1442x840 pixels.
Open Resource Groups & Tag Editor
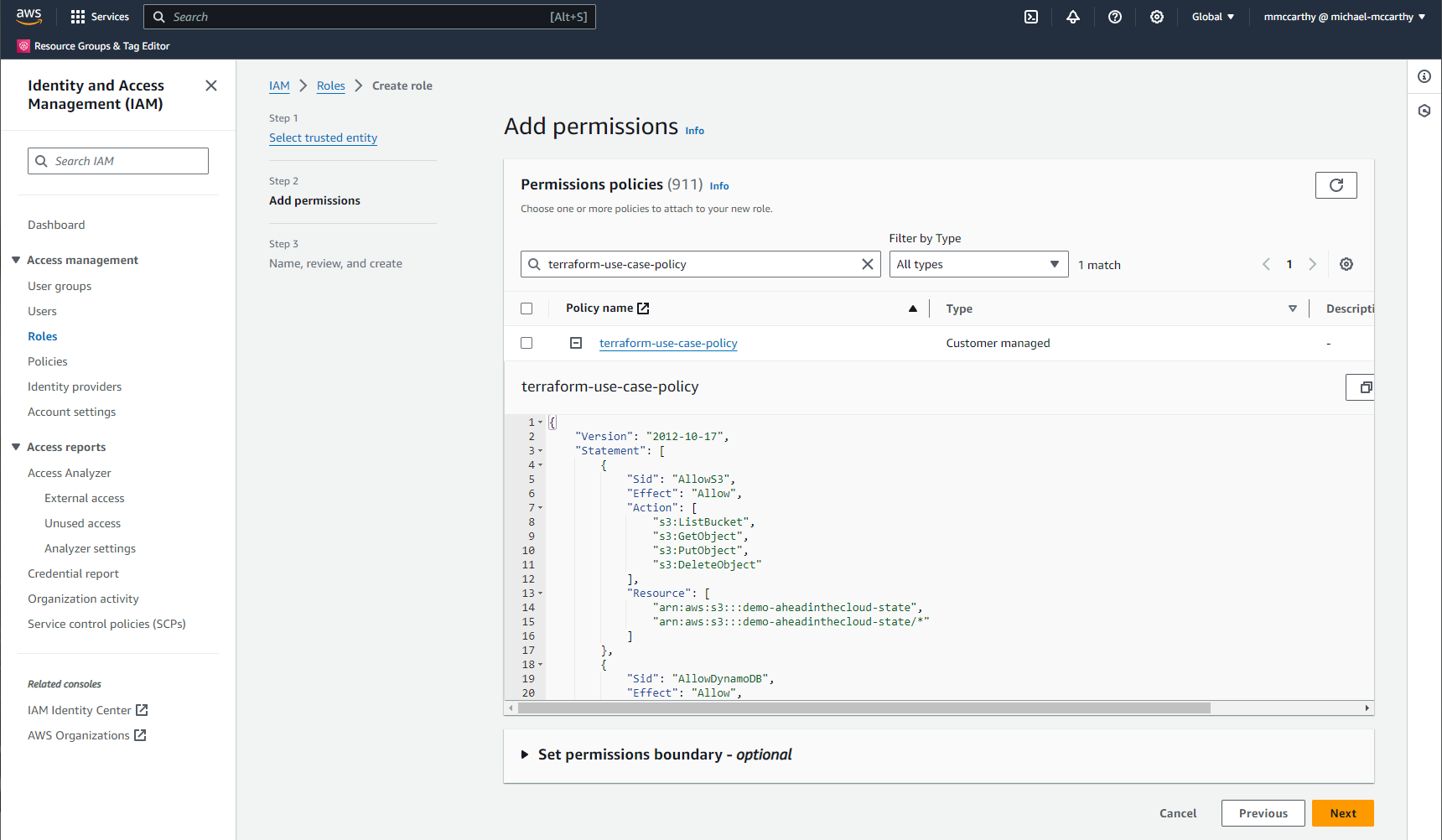click(x=94, y=46)
